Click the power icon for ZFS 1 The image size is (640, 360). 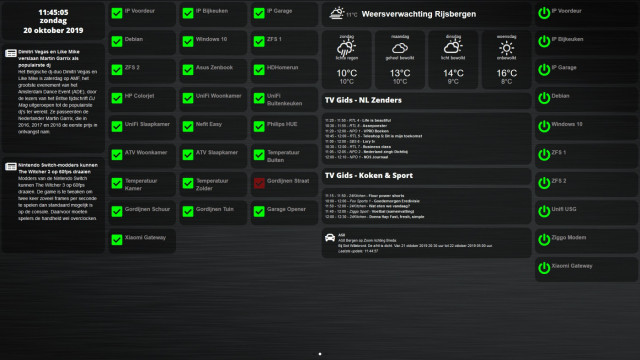point(544,155)
